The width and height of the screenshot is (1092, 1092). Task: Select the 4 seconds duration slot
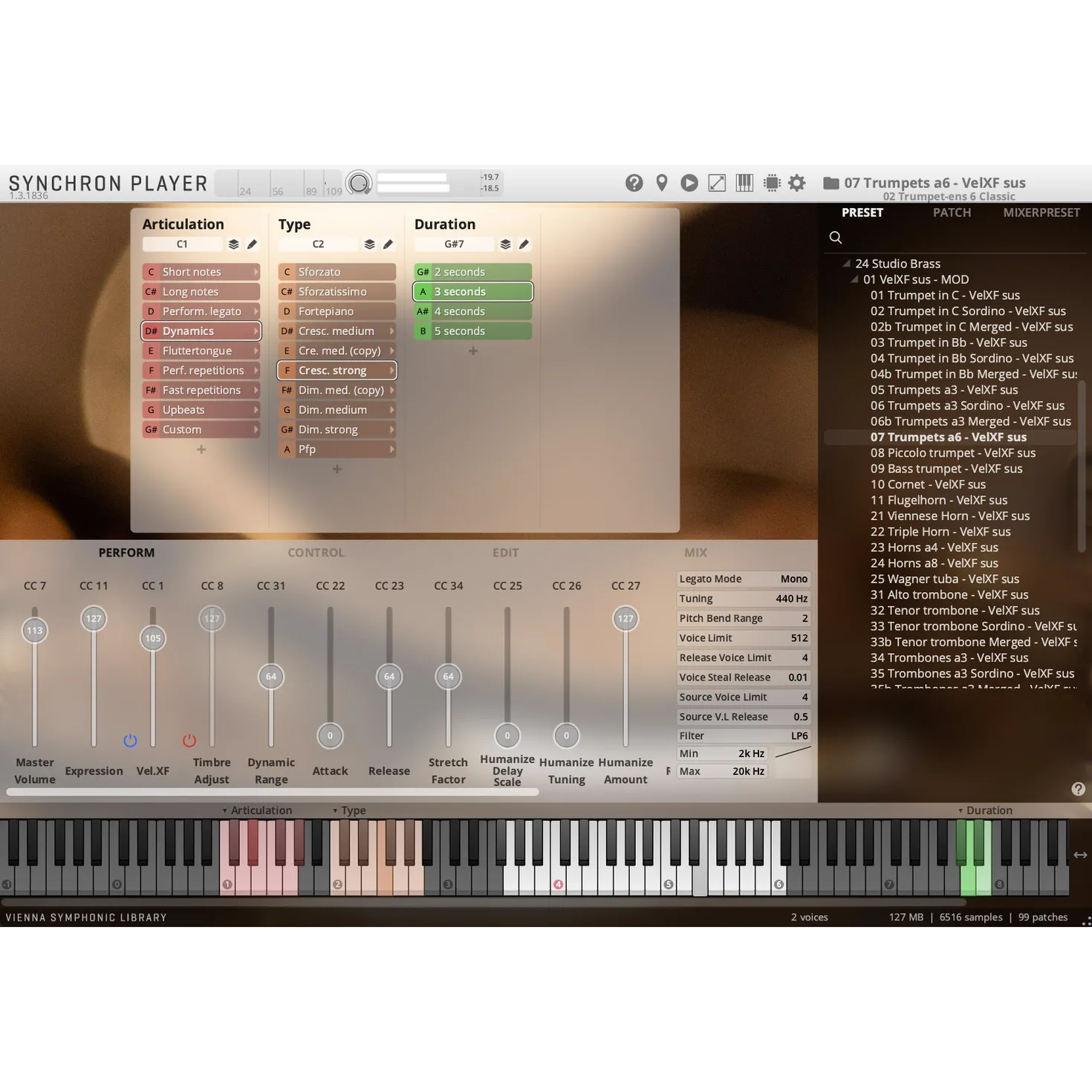473,311
